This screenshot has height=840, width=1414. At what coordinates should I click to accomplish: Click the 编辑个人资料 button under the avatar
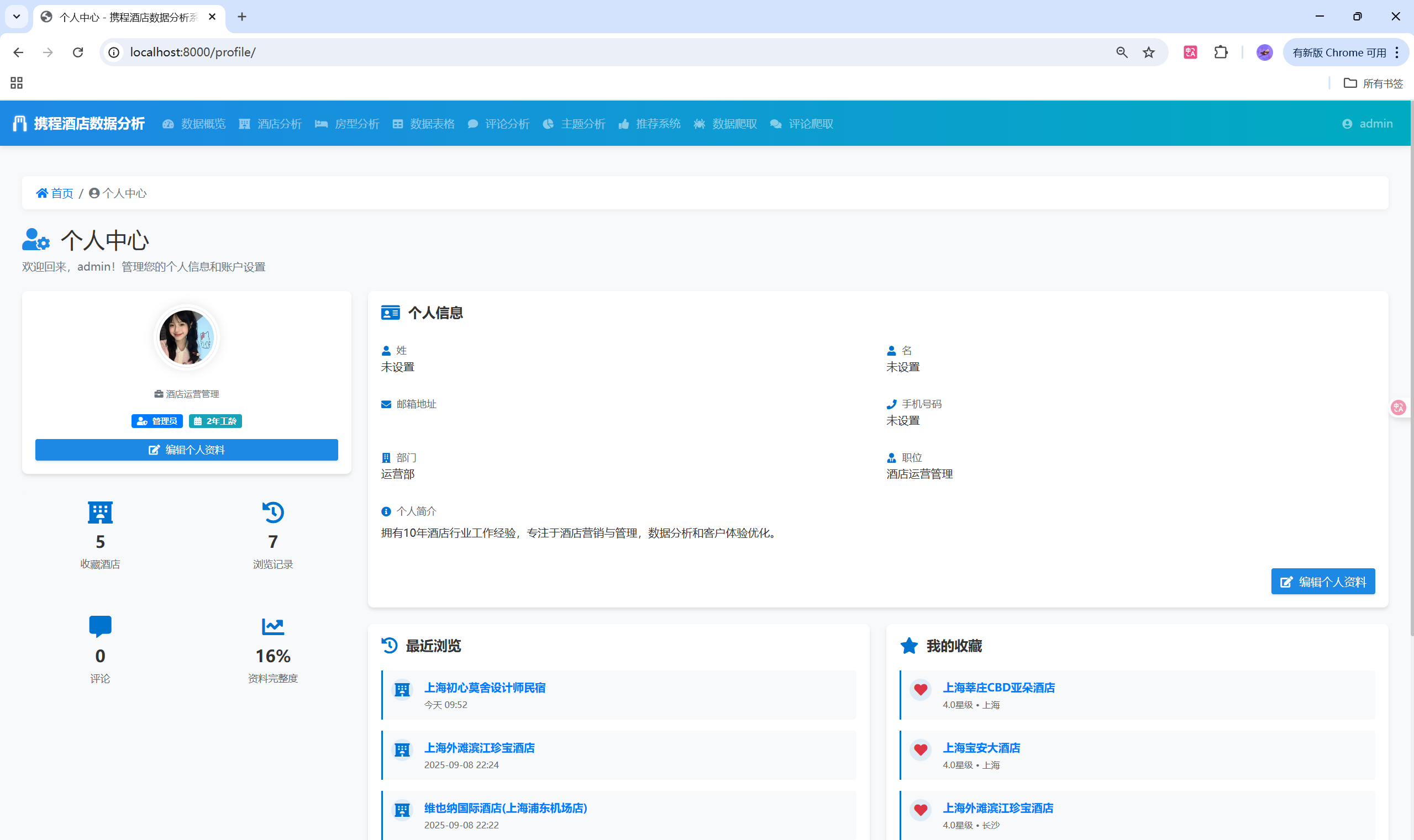click(186, 450)
